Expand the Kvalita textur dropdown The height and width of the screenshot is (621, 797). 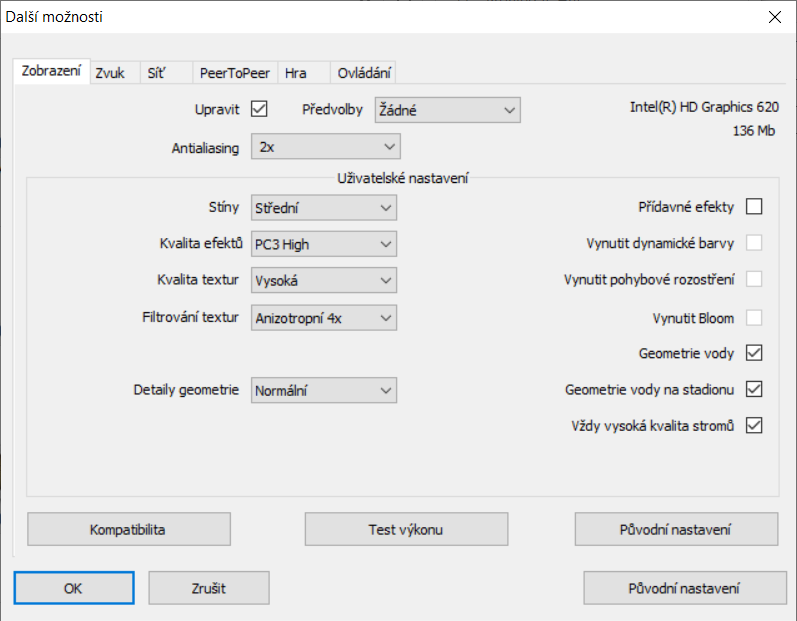(x=323, y=281)
